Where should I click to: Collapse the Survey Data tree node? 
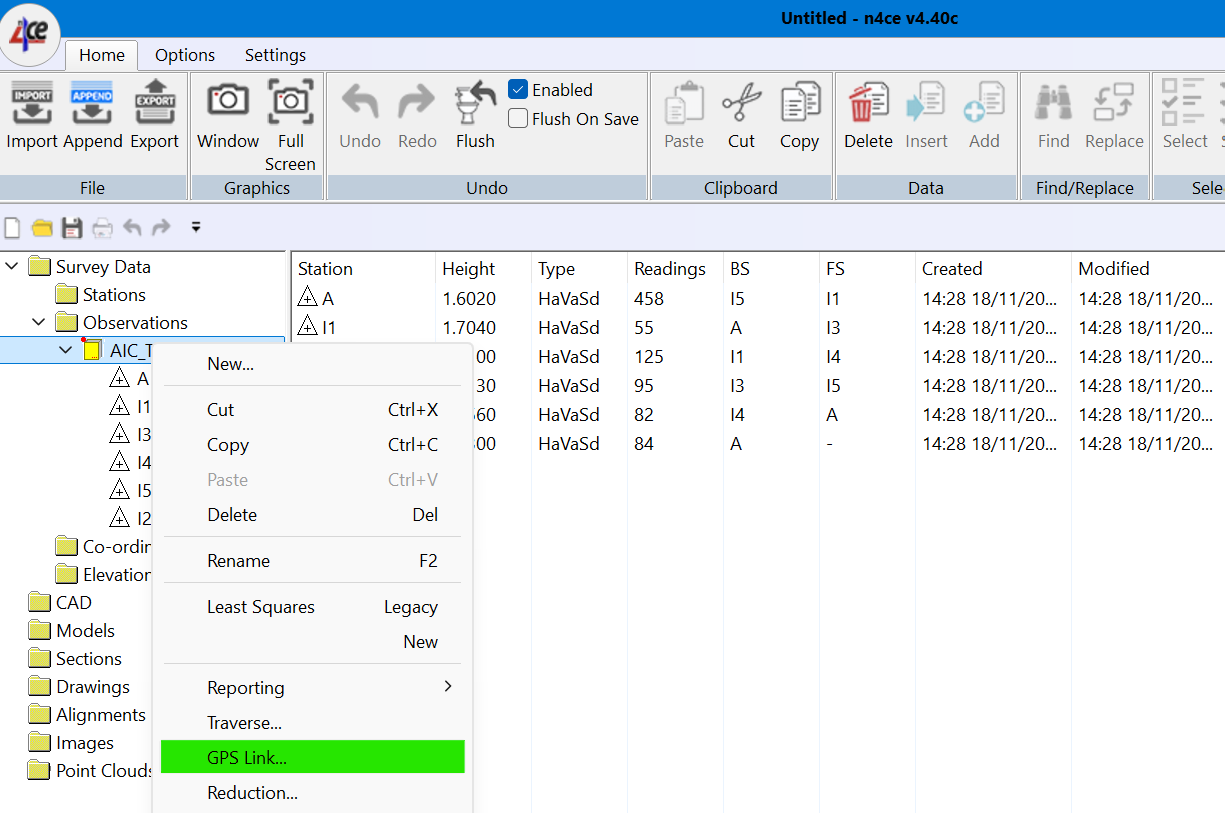(11, 267)
